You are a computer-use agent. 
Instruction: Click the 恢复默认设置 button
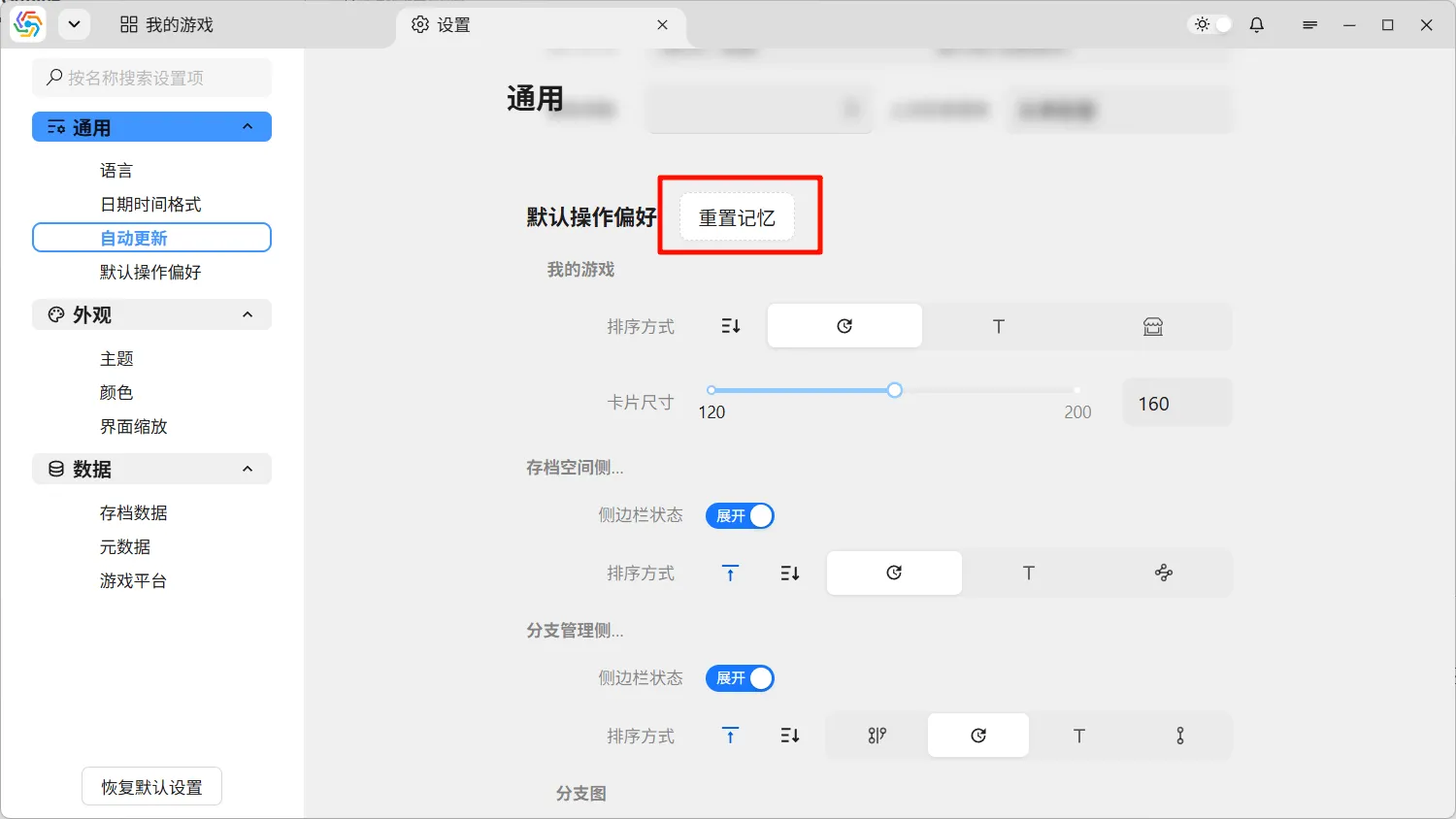click(151, 787)
